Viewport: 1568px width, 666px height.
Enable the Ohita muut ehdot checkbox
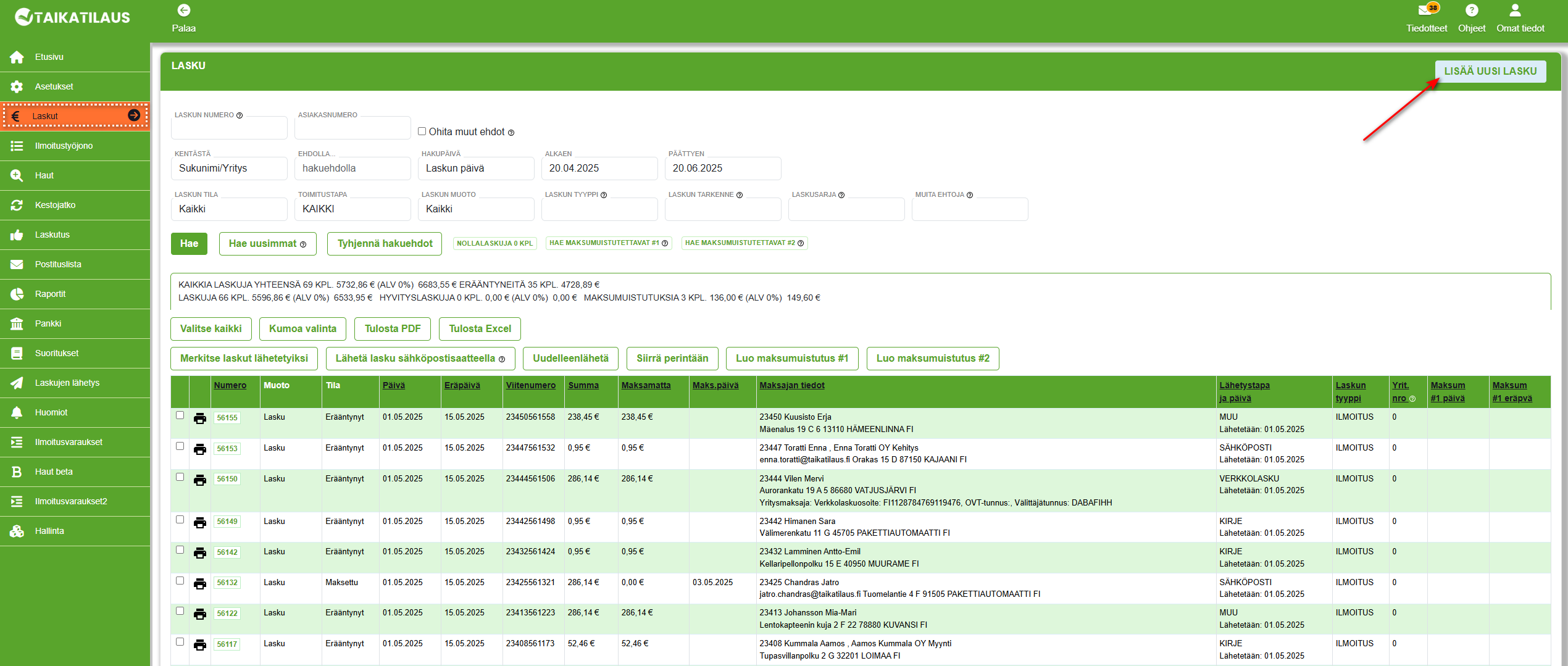tap(422, 131)
